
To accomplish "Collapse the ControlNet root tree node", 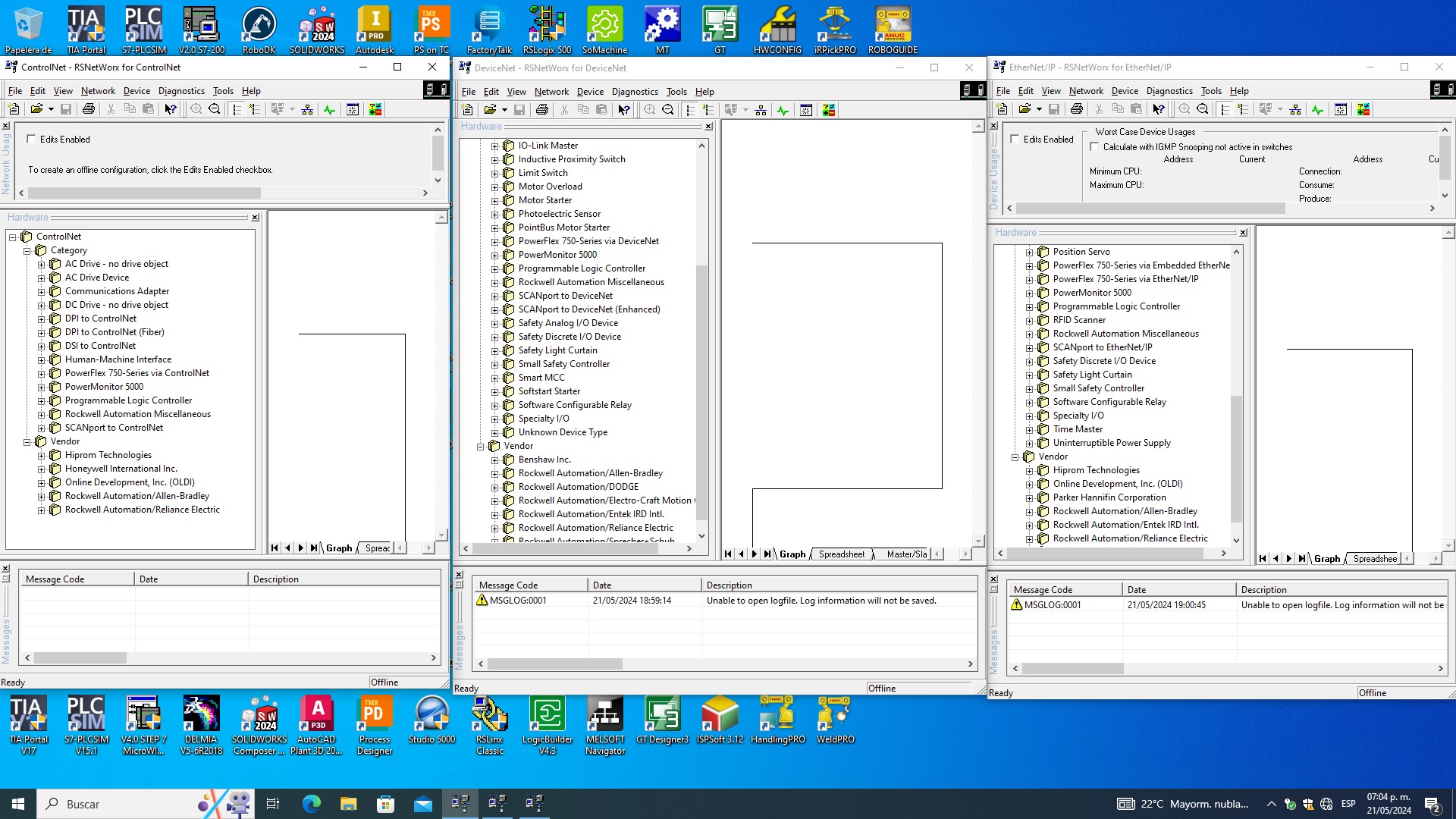I will coord(12,237).
